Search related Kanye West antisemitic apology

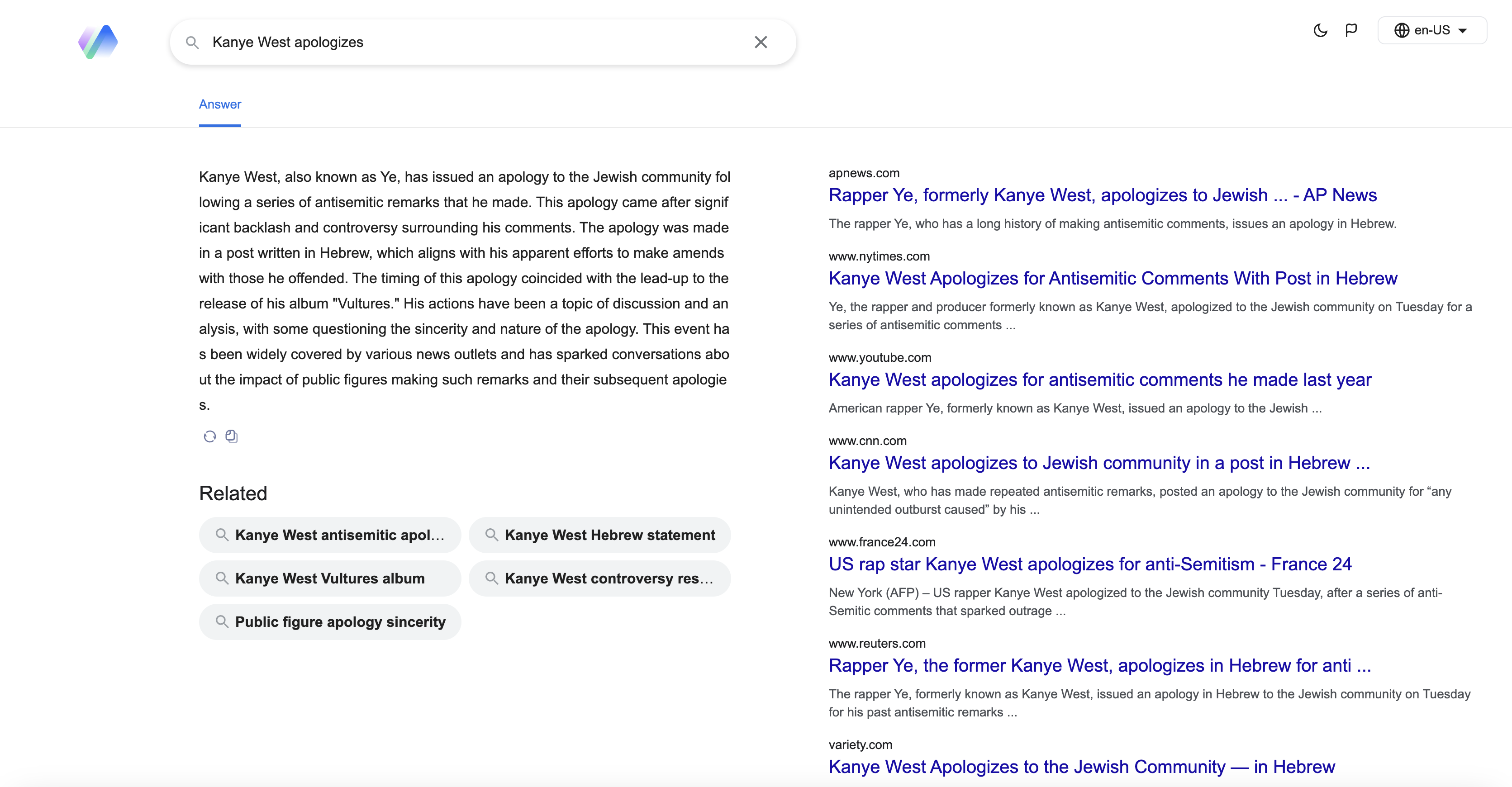pos(330,535)
